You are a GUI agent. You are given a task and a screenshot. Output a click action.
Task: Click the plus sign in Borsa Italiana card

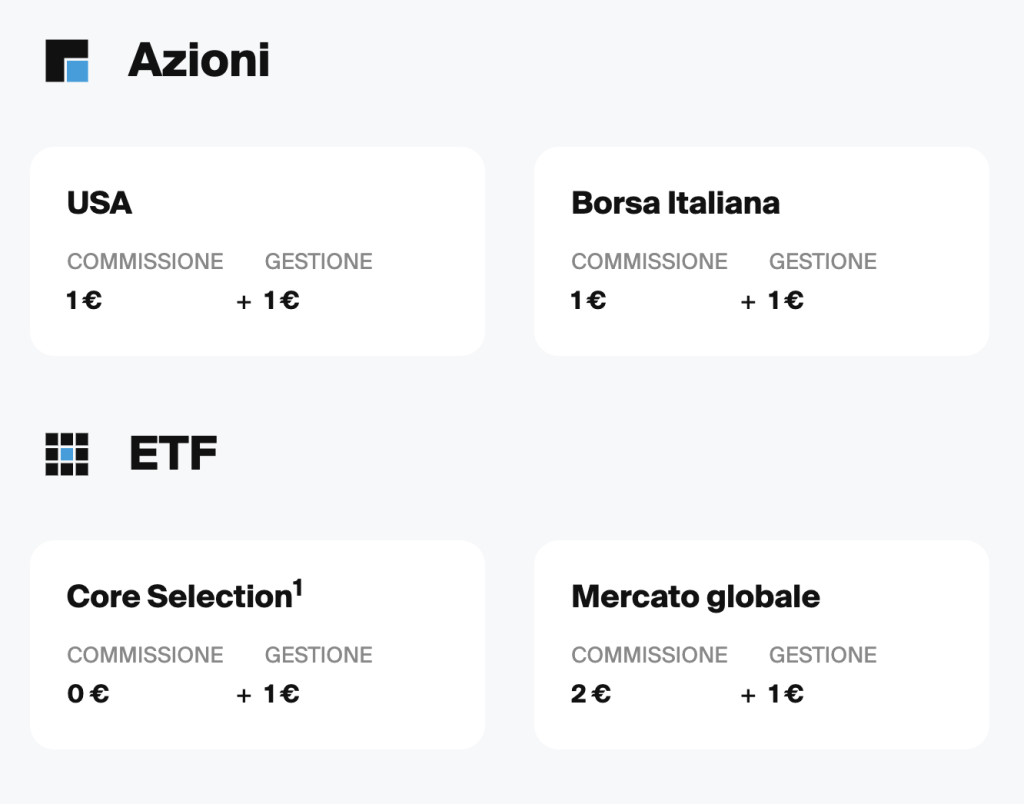(x=748, y=302)
